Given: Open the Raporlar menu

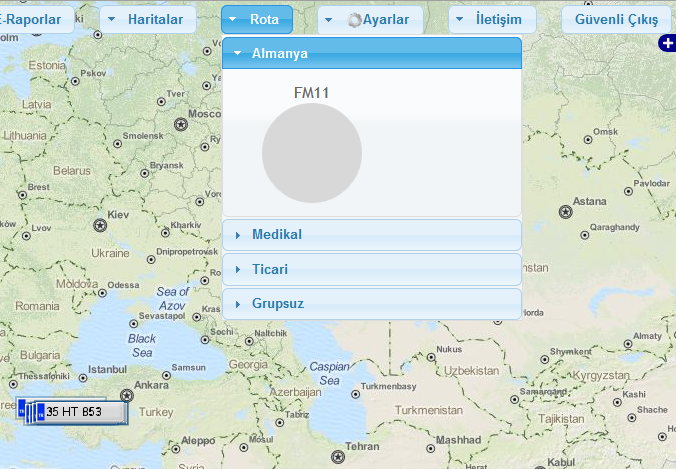Looking at the screenshot, I should point(36,20).
